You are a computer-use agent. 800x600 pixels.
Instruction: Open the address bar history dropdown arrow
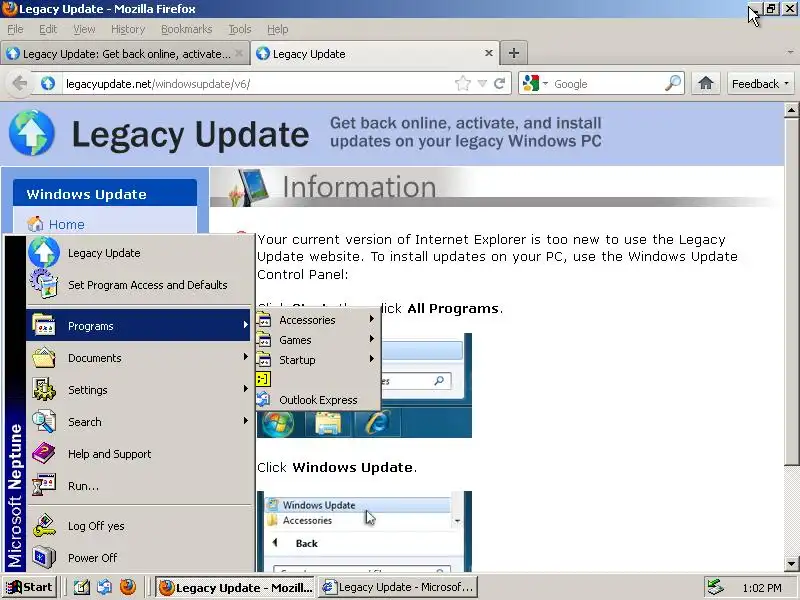point(482,83)
